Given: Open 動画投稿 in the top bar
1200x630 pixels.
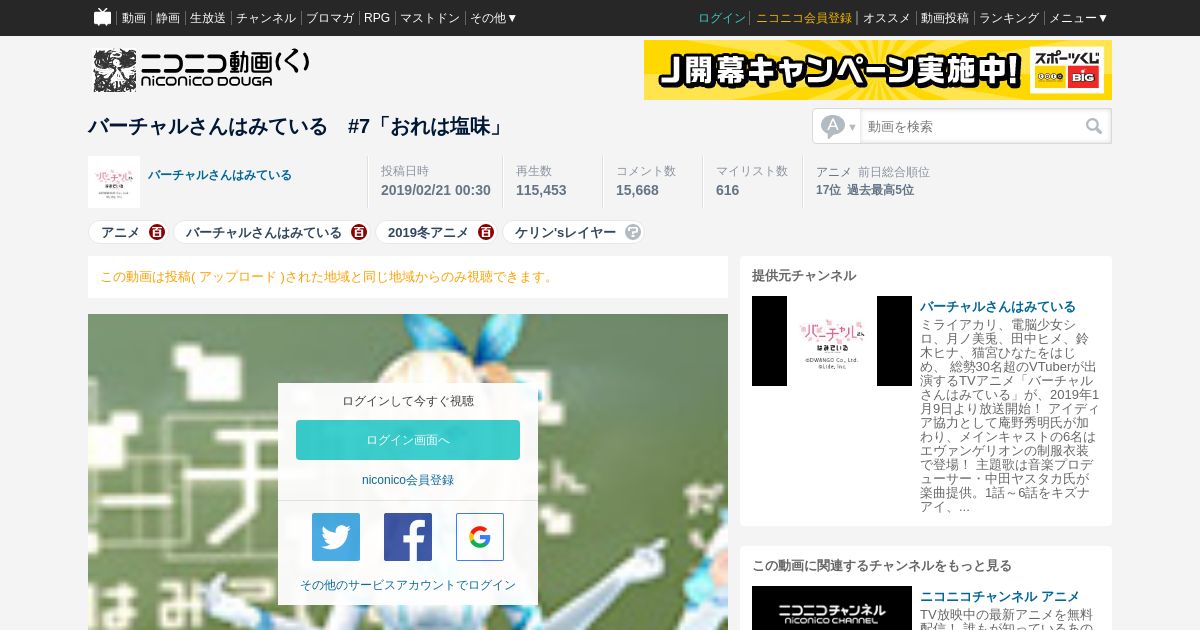Looking at the screenshot, I should pos(945,18).
